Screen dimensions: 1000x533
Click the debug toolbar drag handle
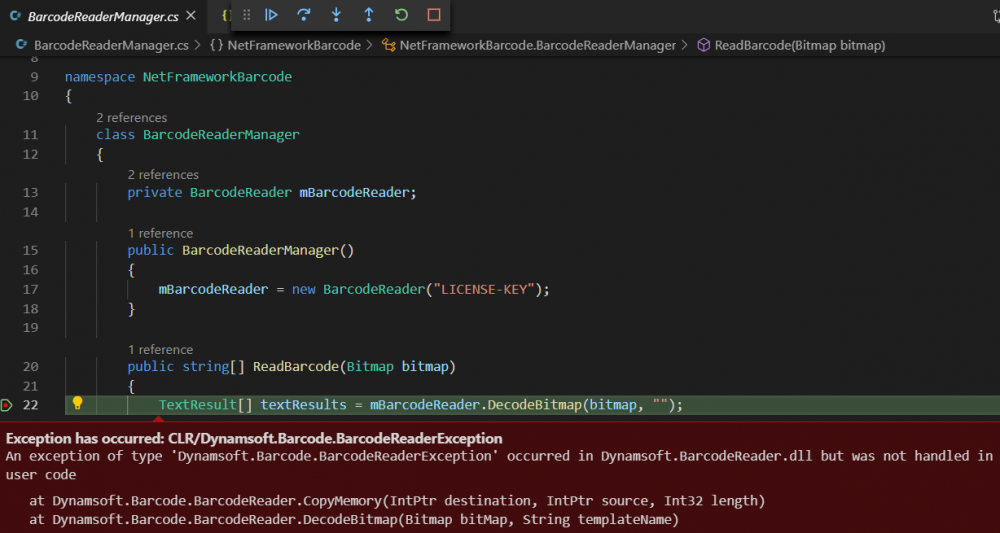click(x=247, y=15)
